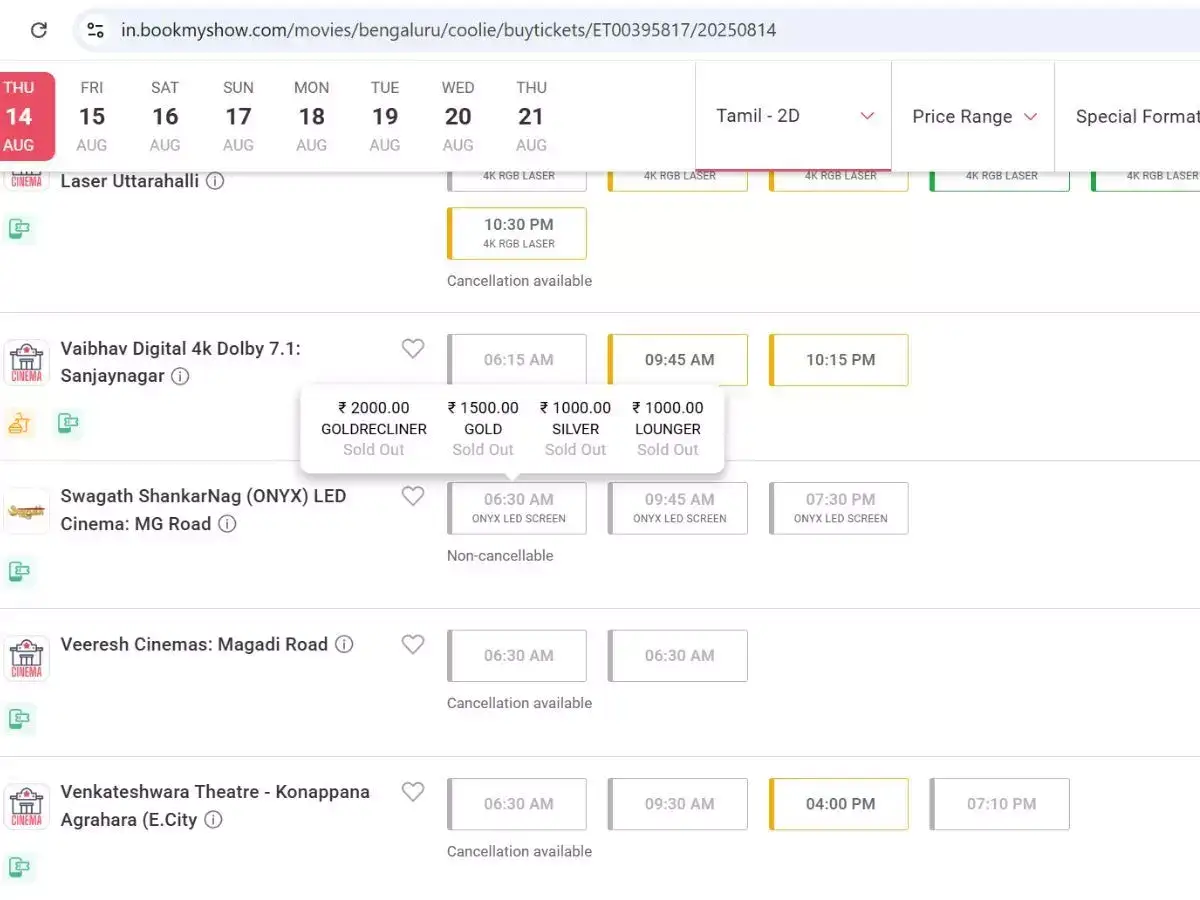The height and width of the screenshot is (900, 1200).
Task: Select Sunday 17 Aug date tab
Action: (x=238, y=116)
